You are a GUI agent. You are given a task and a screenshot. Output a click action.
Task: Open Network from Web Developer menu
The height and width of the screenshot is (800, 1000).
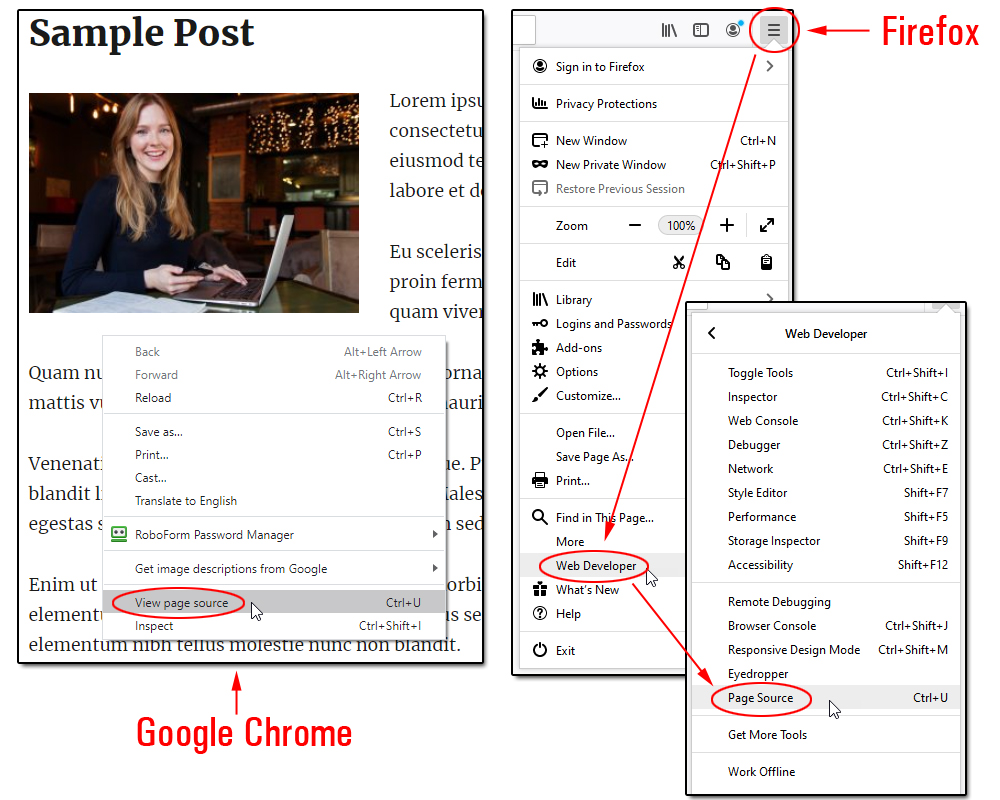coord(826,469)
